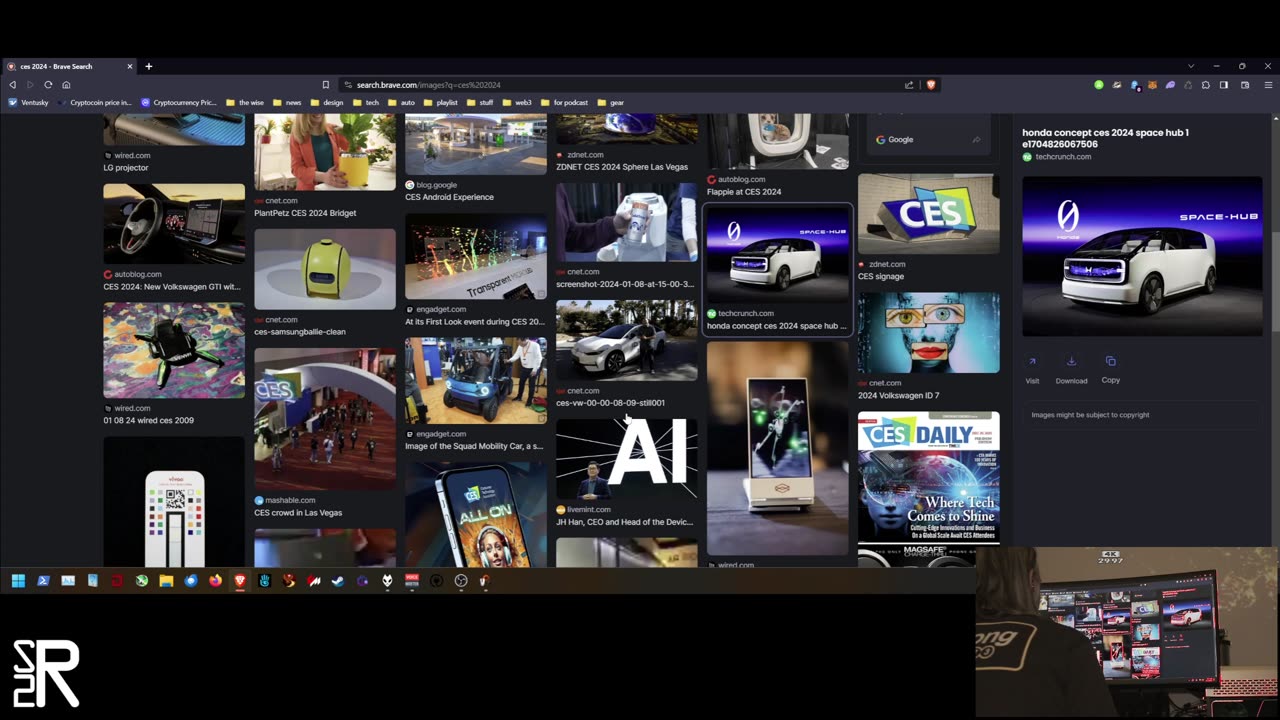Screen dimensions: 1280x720
Task: Click the Copy icon in preview panel
Action: pyautogui.click(x=1110, y=362)
